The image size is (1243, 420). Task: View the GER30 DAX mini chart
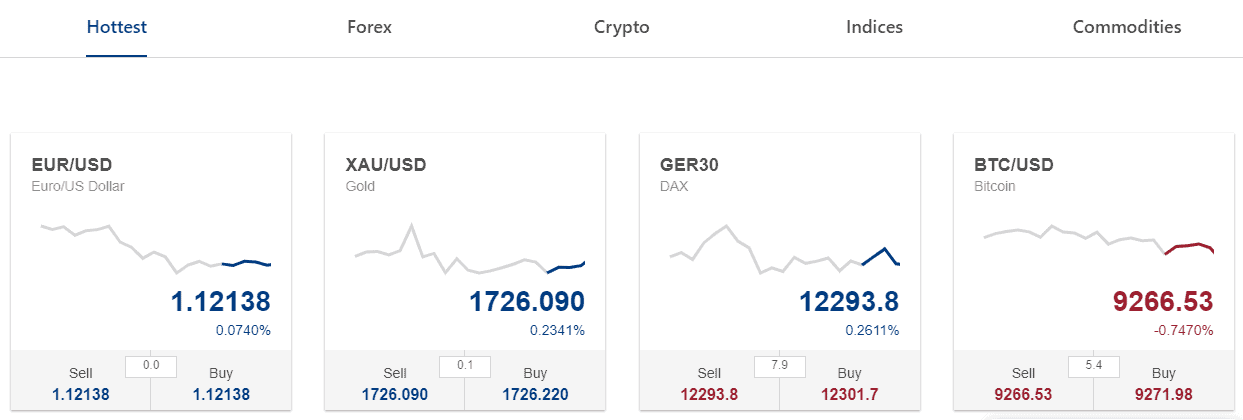783,250
